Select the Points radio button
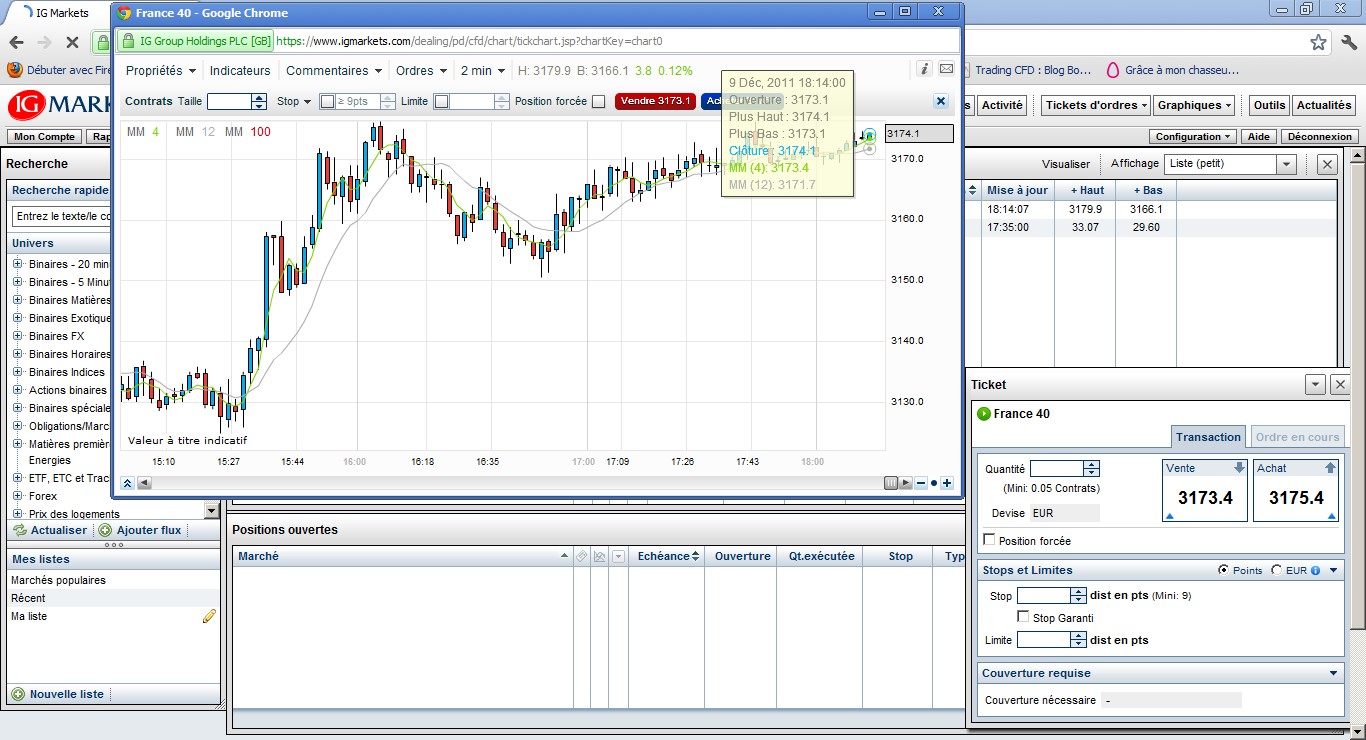1366x740 pixels. click(1223, 570)
